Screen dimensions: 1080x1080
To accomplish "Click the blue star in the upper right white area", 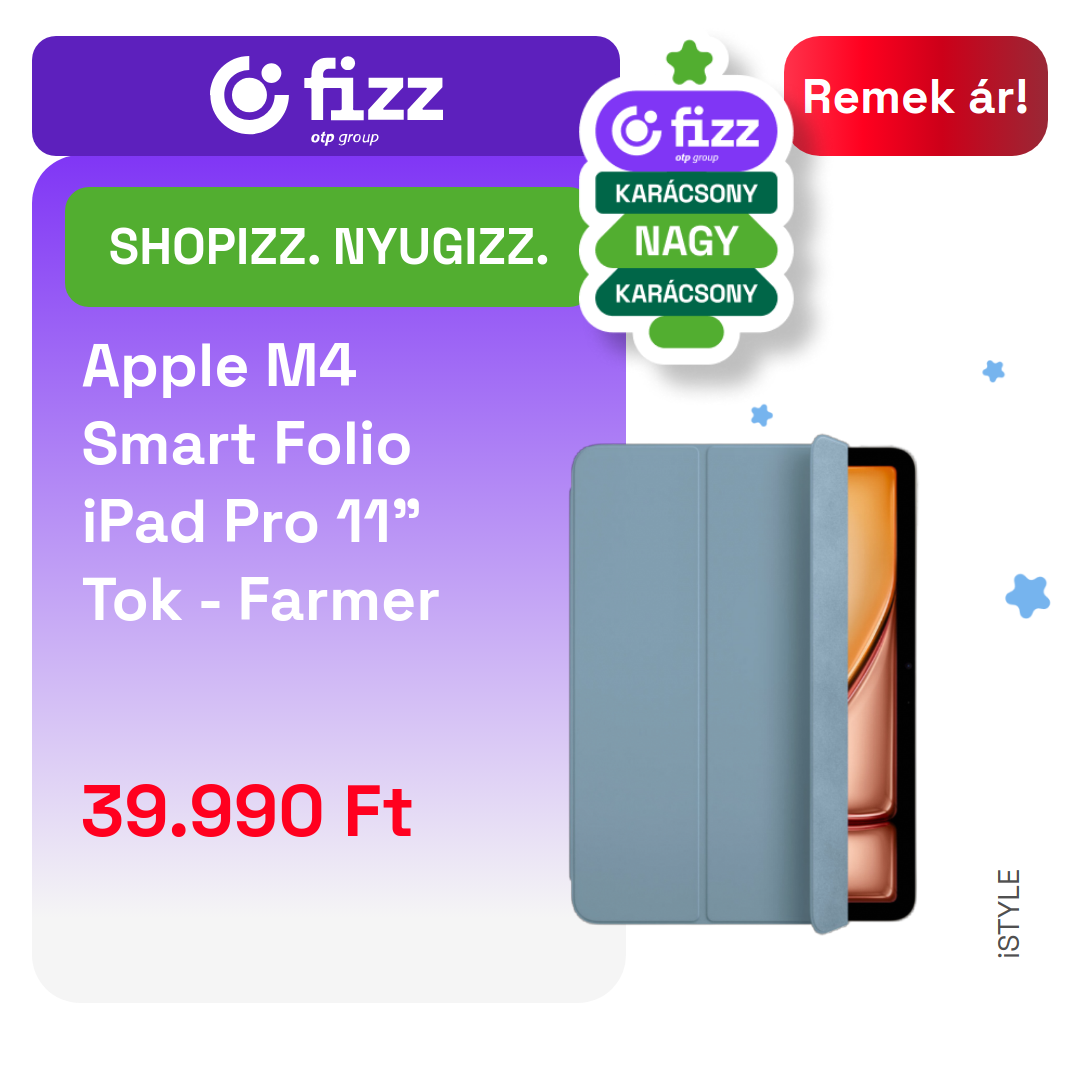I will [x=993, y=371].
